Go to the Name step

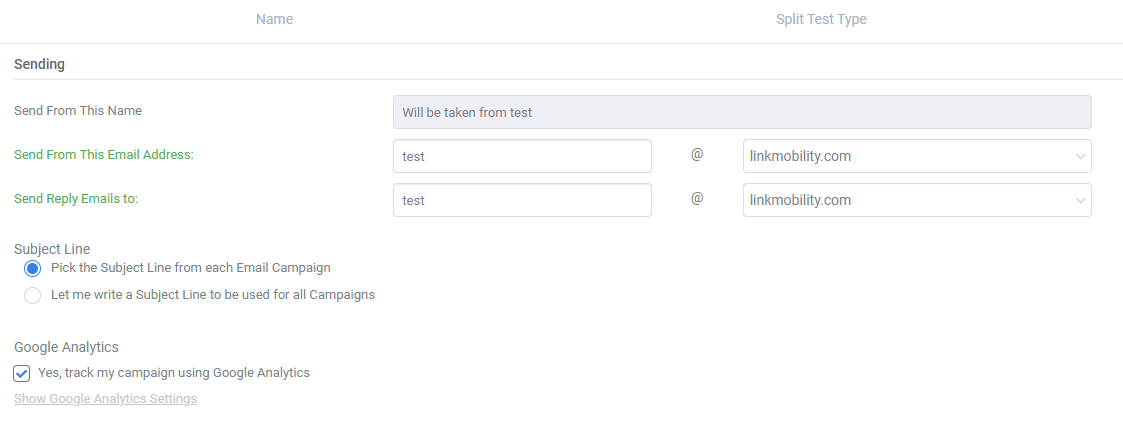coord(274,19)
